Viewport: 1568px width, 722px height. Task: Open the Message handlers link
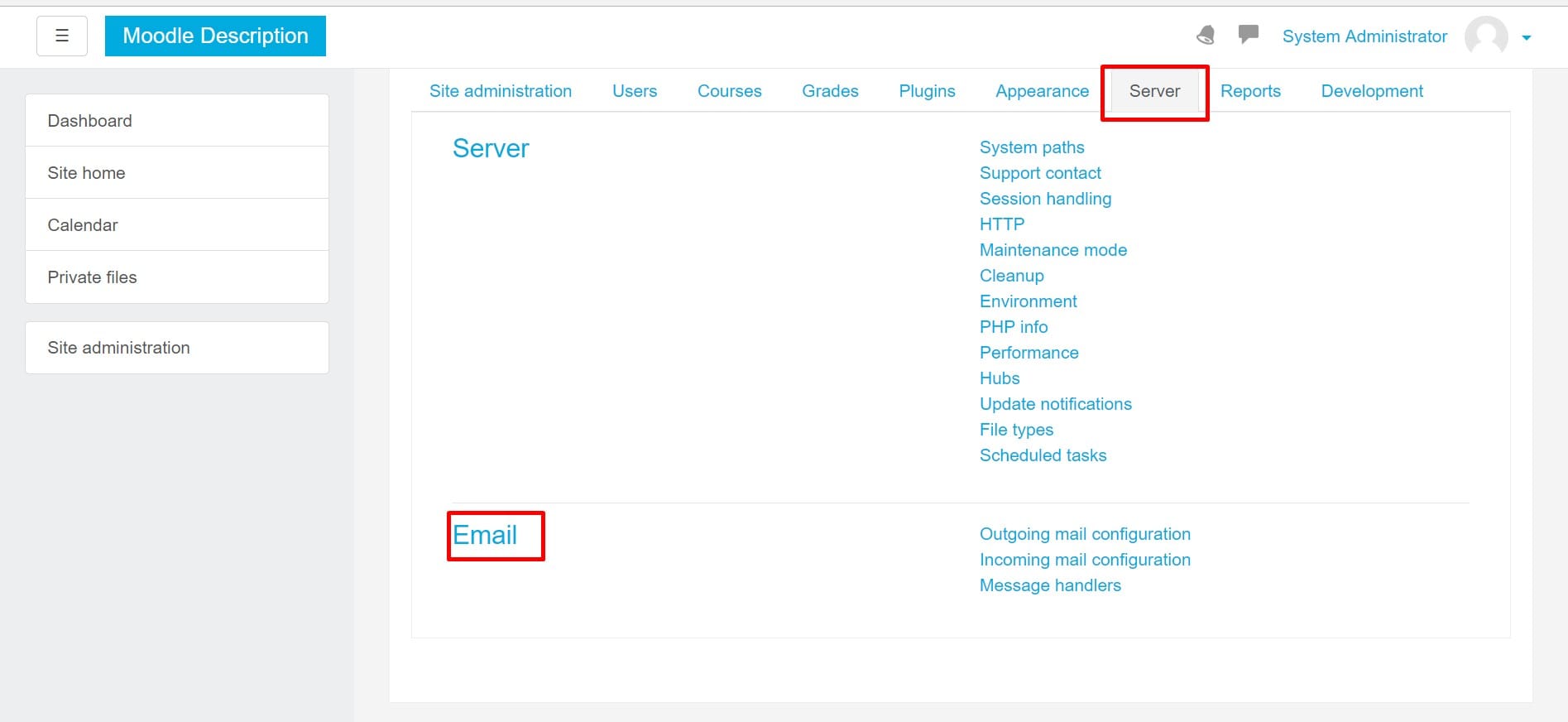coord(1050,585)
